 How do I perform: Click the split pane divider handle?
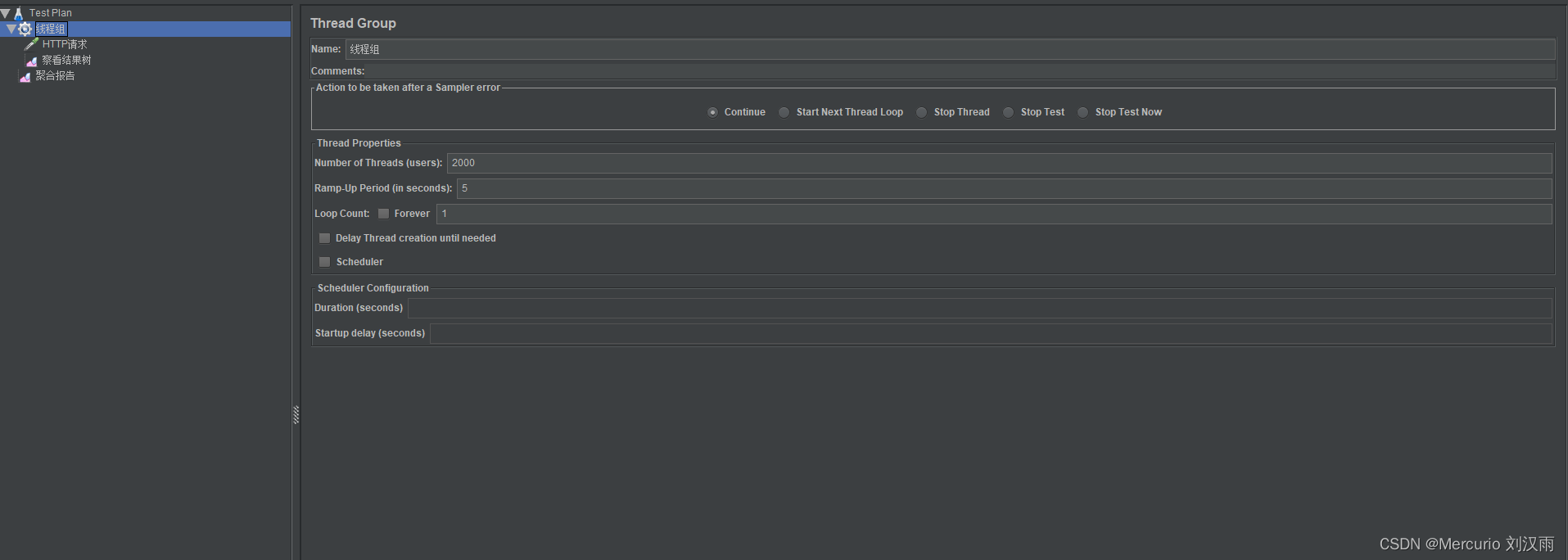click(x=296, y=415)
